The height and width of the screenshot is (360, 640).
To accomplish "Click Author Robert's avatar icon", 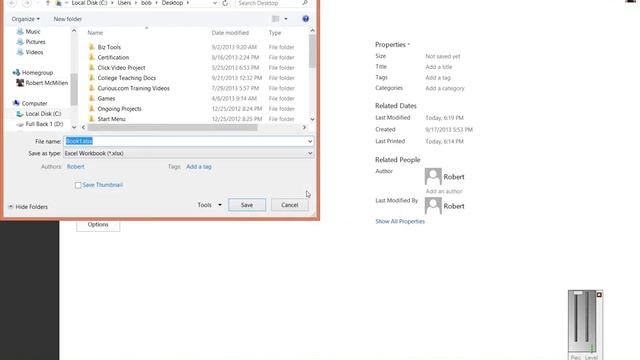I will pos(433,176).
